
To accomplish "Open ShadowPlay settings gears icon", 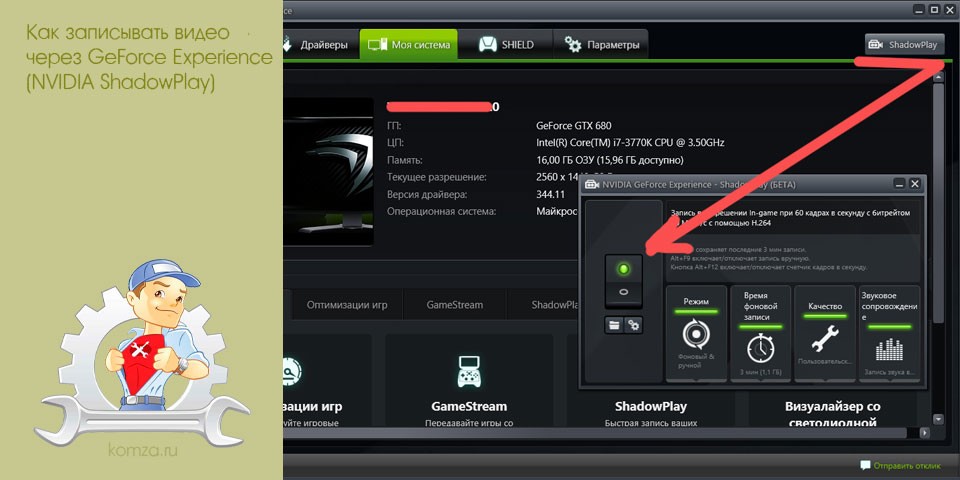I will [634, 325].
